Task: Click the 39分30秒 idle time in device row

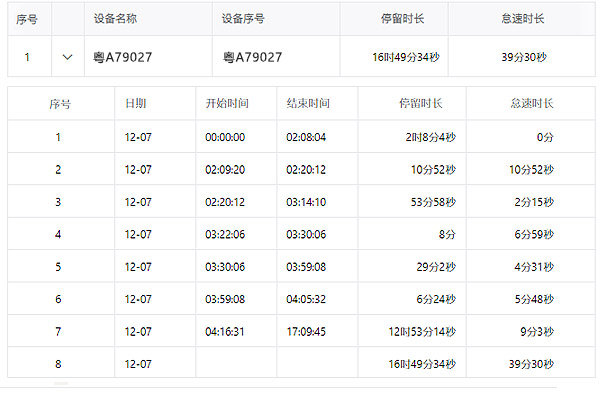Action: coord(523,57)
